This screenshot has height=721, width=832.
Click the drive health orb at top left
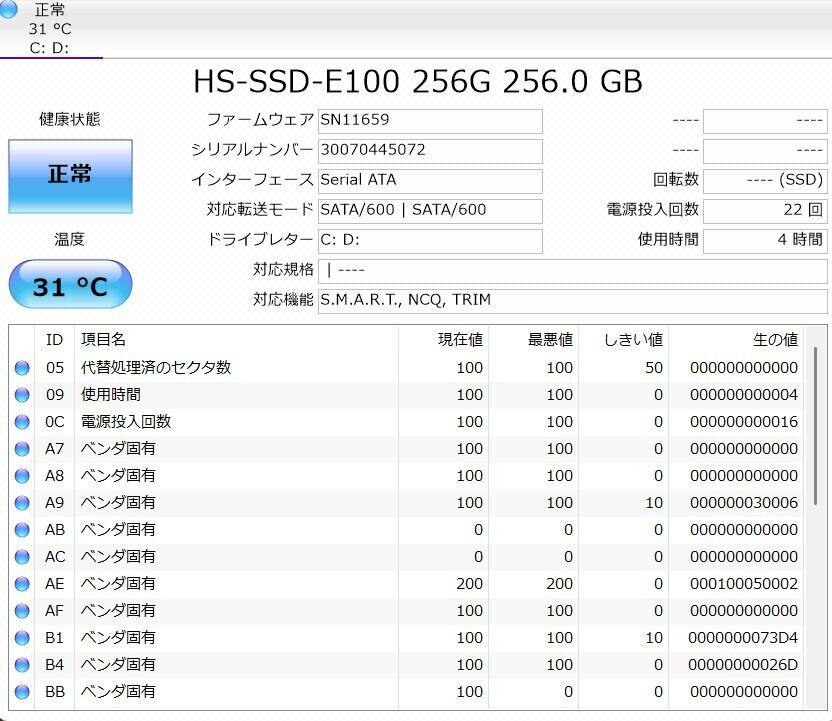tap(9, 10)
